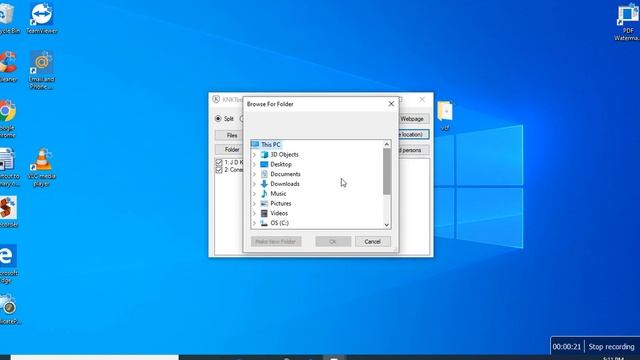The width and height of the screenshot is (640, 360).
Task: Click the OS (C:) drive icon
Action: (x=264, y=223)
